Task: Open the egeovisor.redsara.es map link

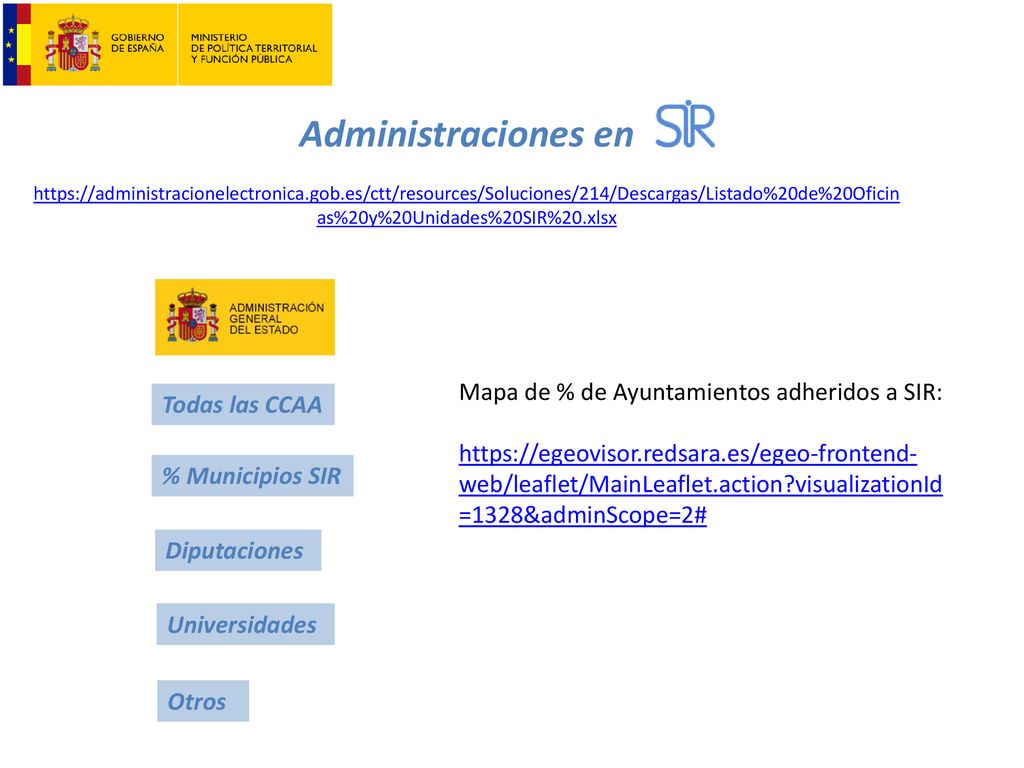Action: point(700,484)
